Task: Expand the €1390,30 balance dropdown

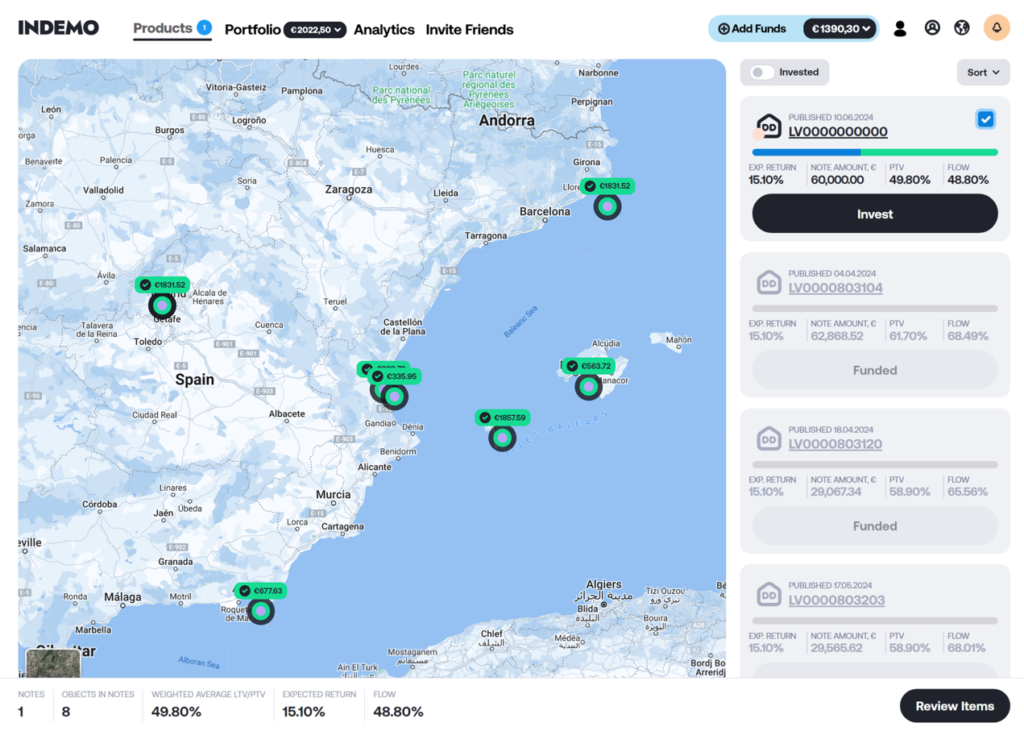Action: pos(840,29)
